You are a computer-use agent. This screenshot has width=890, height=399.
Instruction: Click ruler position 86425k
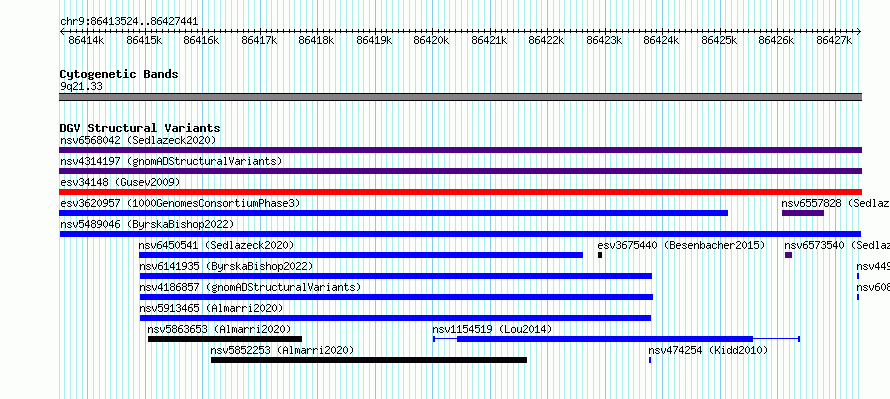(x=719, y=40)
